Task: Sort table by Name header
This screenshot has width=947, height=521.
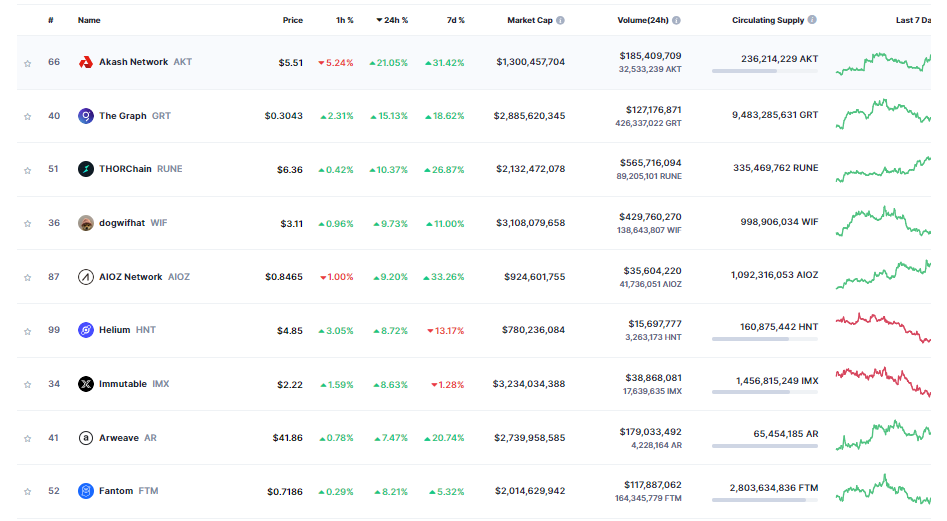Action: (x=89, y=21)
